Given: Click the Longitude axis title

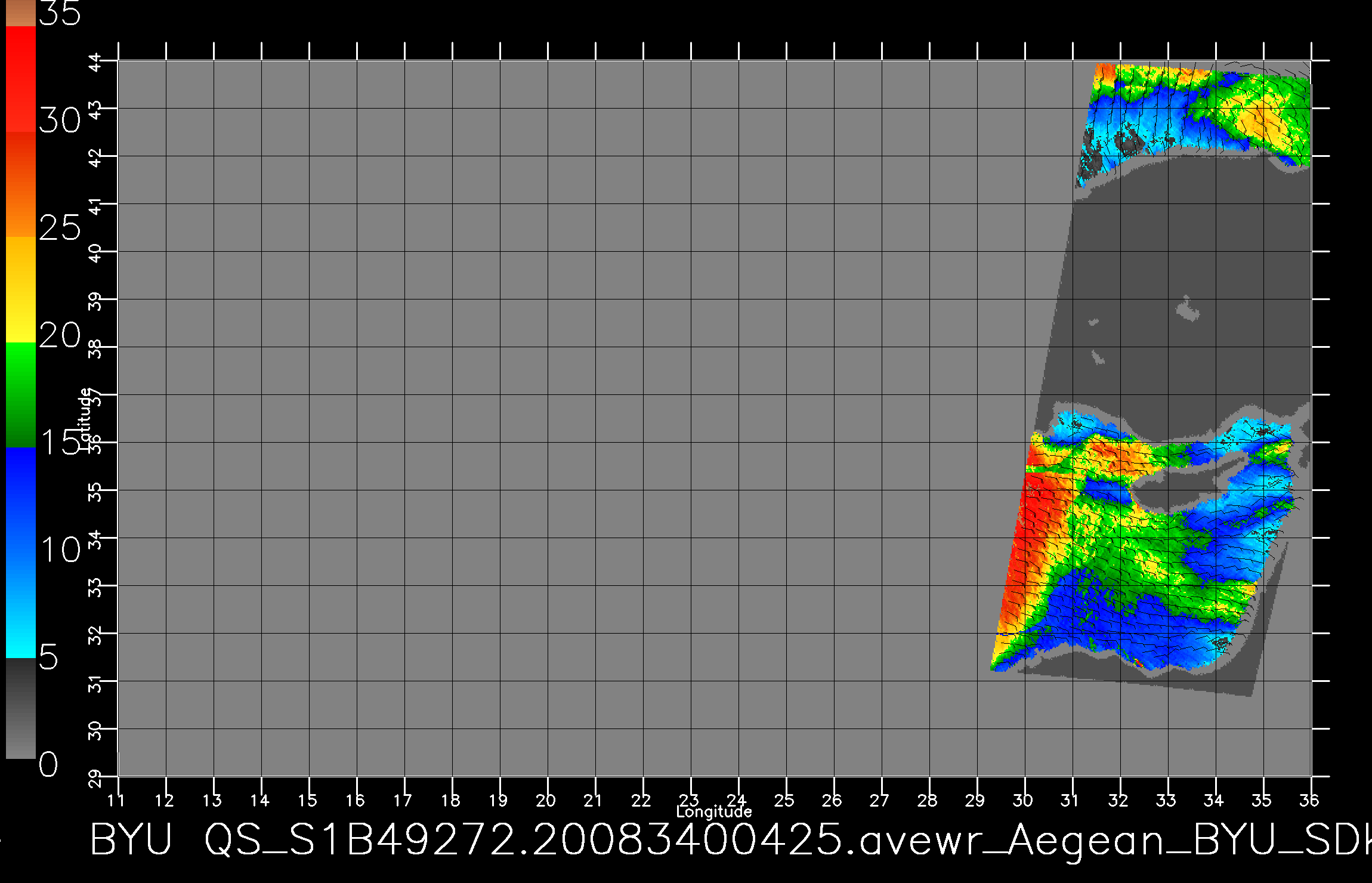Looking at the screenshot, I should (714, 812).
